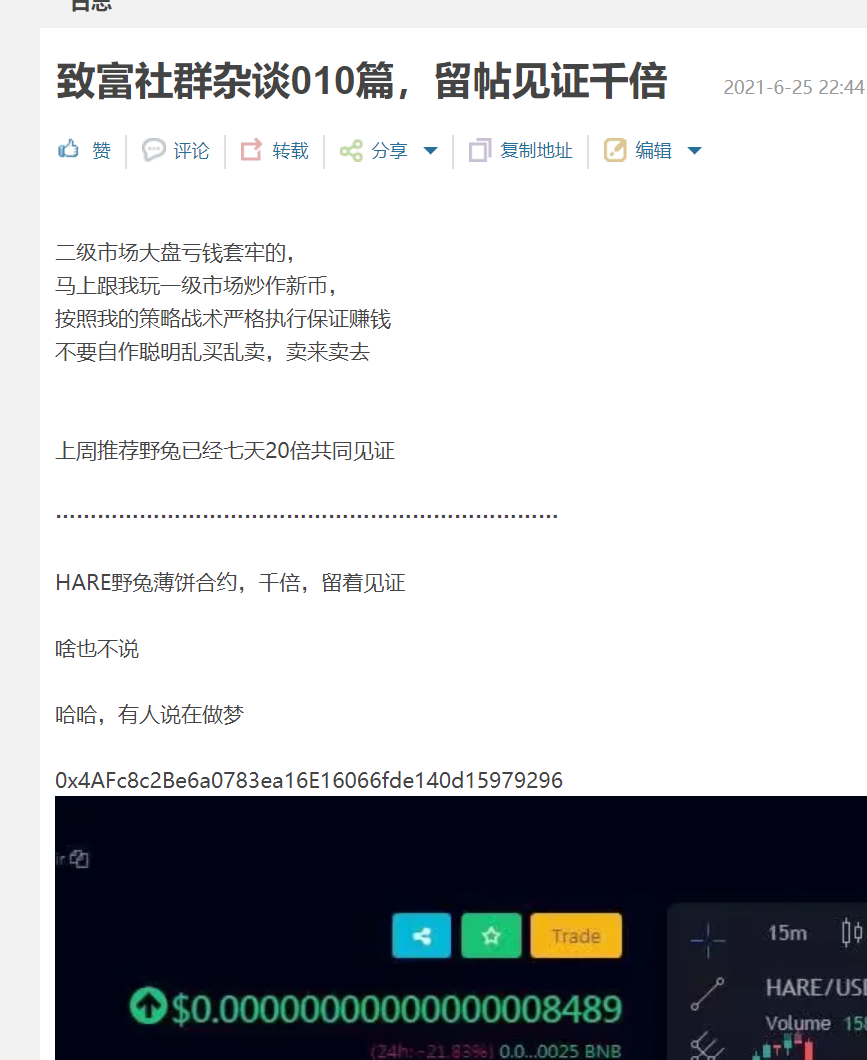Image resolution: width=867 pixels, height=1060 pixels.
Task: Click the HARE/USD pair label
Action: click(816, 988)
